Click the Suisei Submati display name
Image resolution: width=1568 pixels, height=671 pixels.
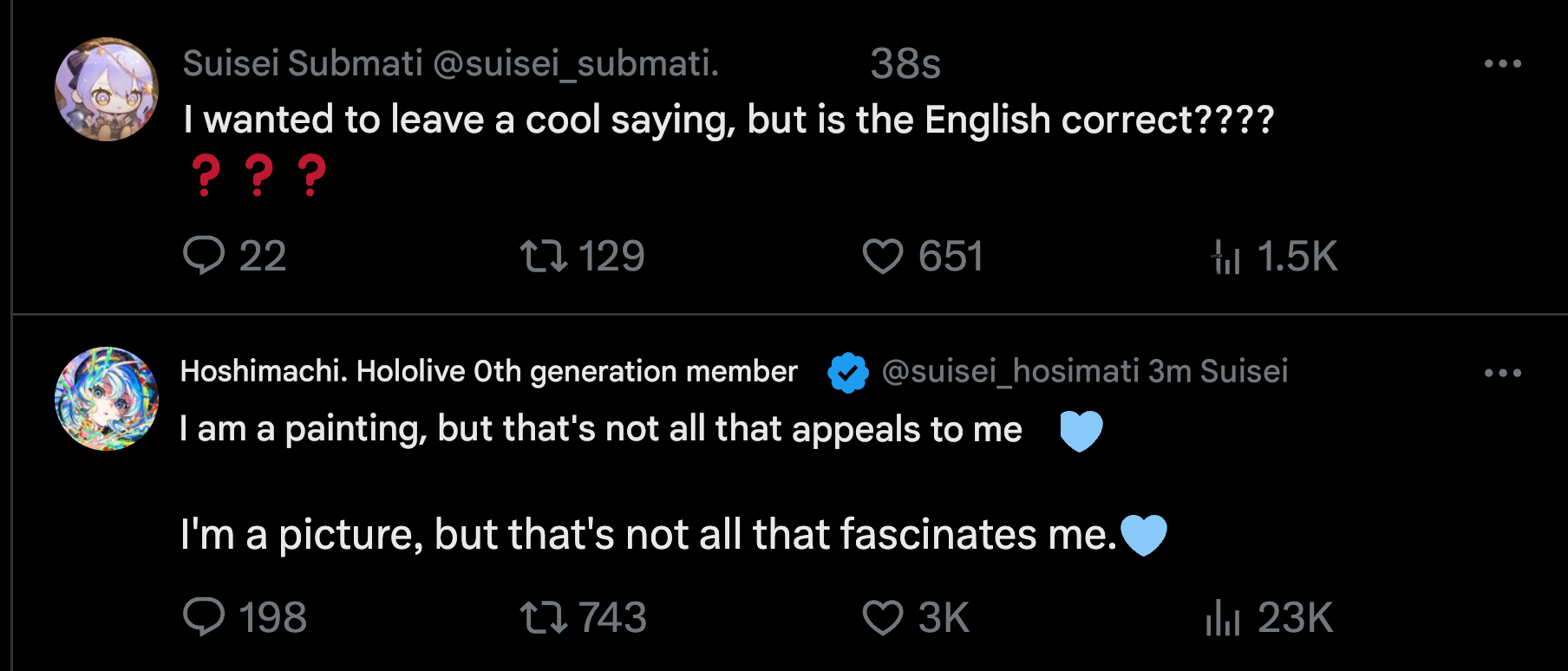pyautogui.click(x=303, y=63)
